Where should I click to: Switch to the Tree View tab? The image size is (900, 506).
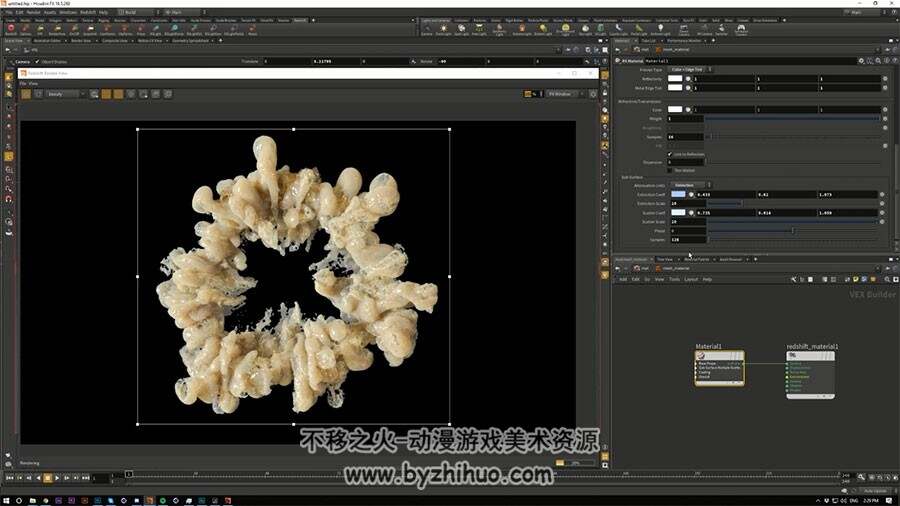click(665, 259)
